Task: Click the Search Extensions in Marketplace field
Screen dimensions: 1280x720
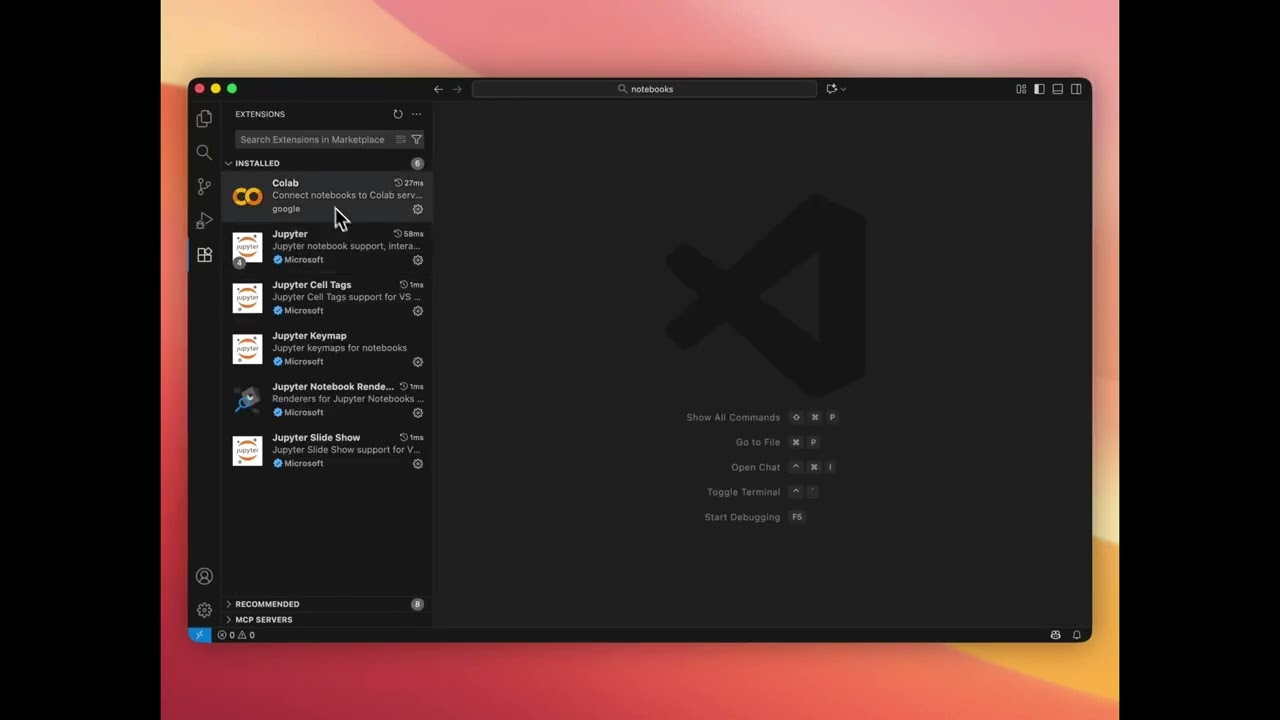Action: click(x=330, y=140)
